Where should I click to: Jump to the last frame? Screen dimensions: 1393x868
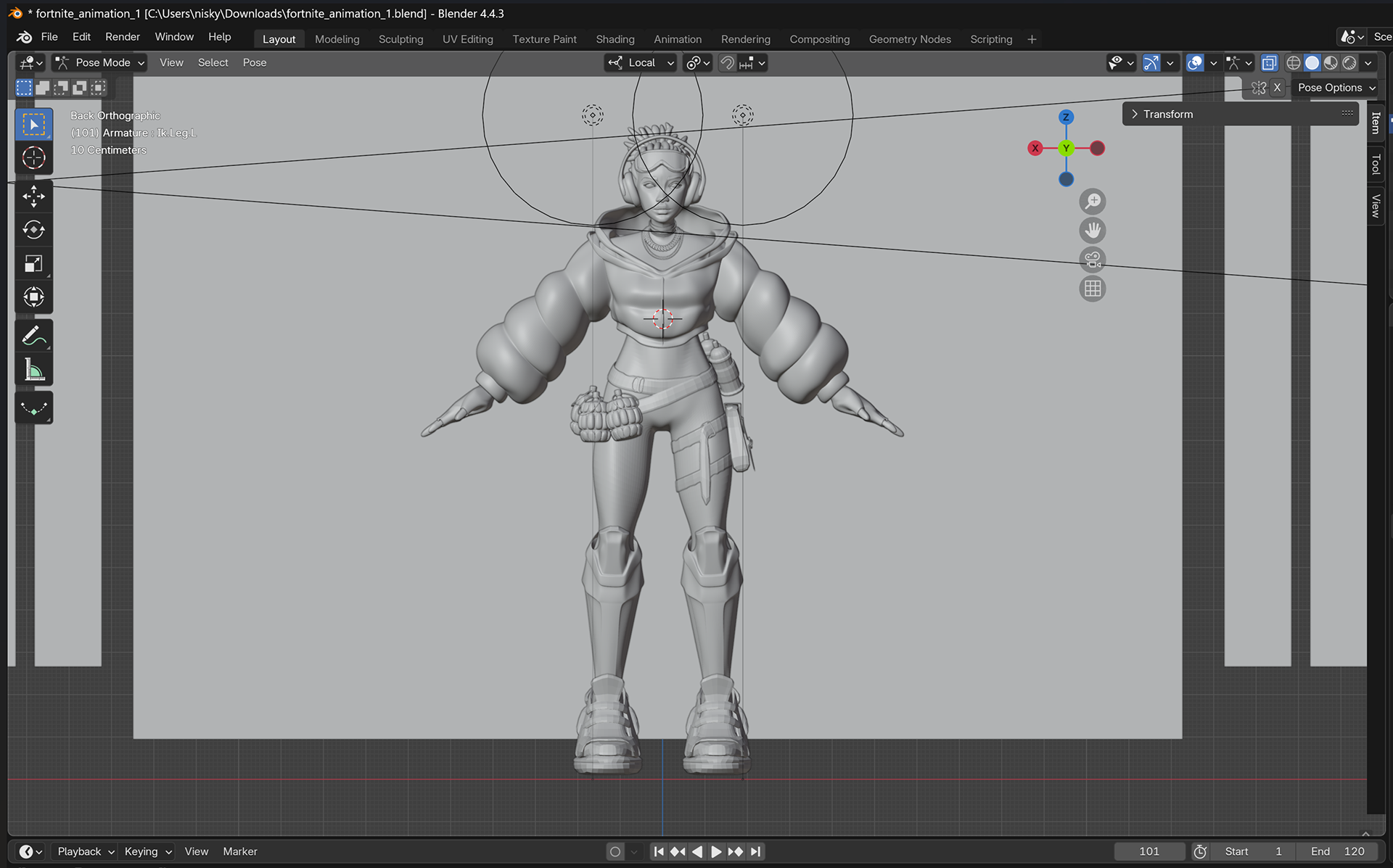(x=755, y=851)
